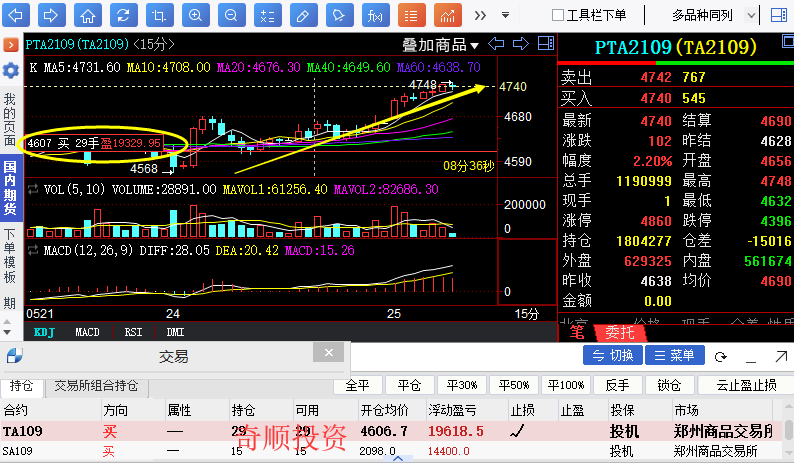Refresh data with the circular arrows icon
794x463 pixels.
click(x=123, y=15)
